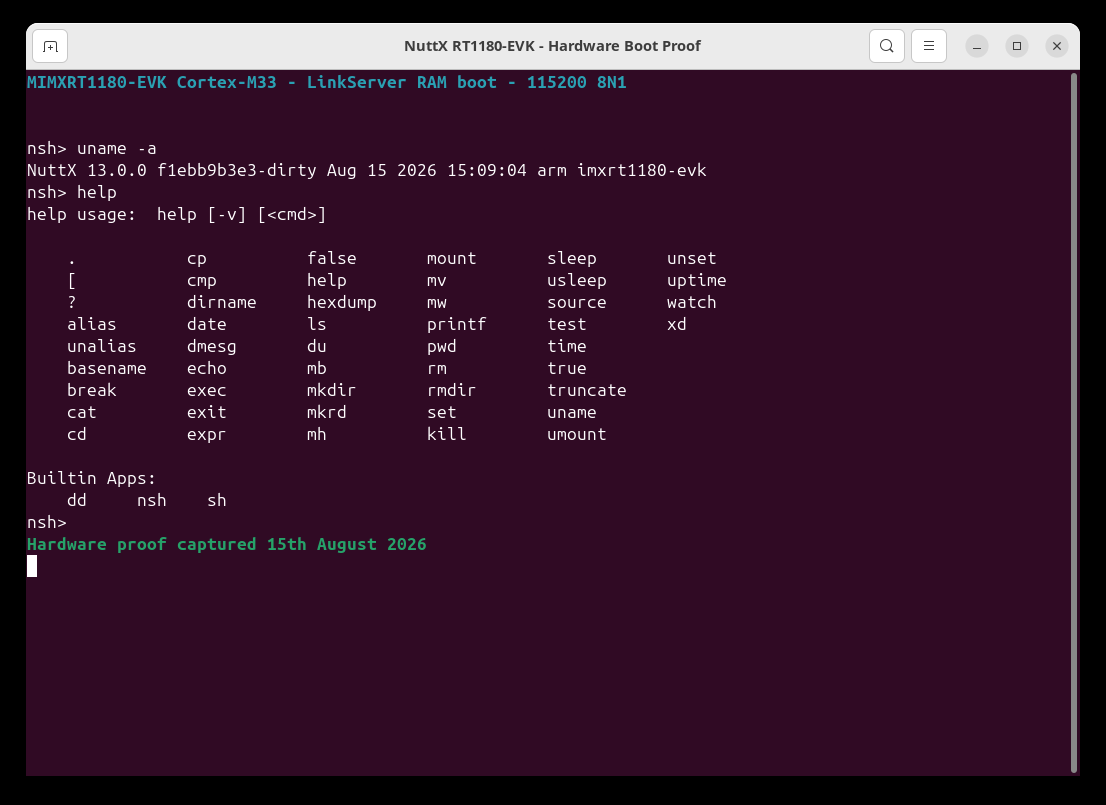The image size is (1106, 805).
Task: Click the 'uptime' command name
Action: 697,280
